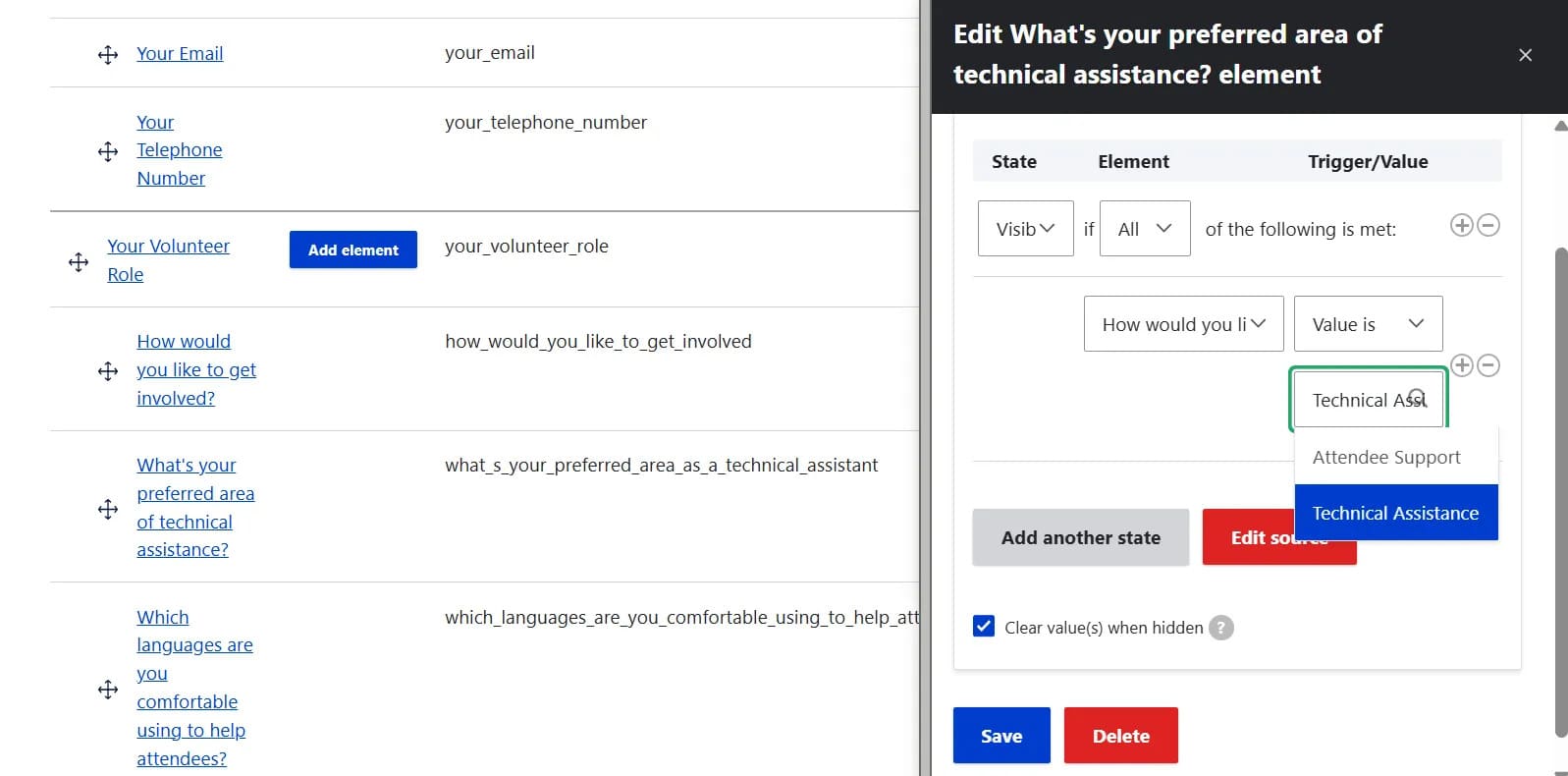Focus the Technical Assi value input field
1568x776 pixels.
pyautogui.click(x=1368, y=400)
